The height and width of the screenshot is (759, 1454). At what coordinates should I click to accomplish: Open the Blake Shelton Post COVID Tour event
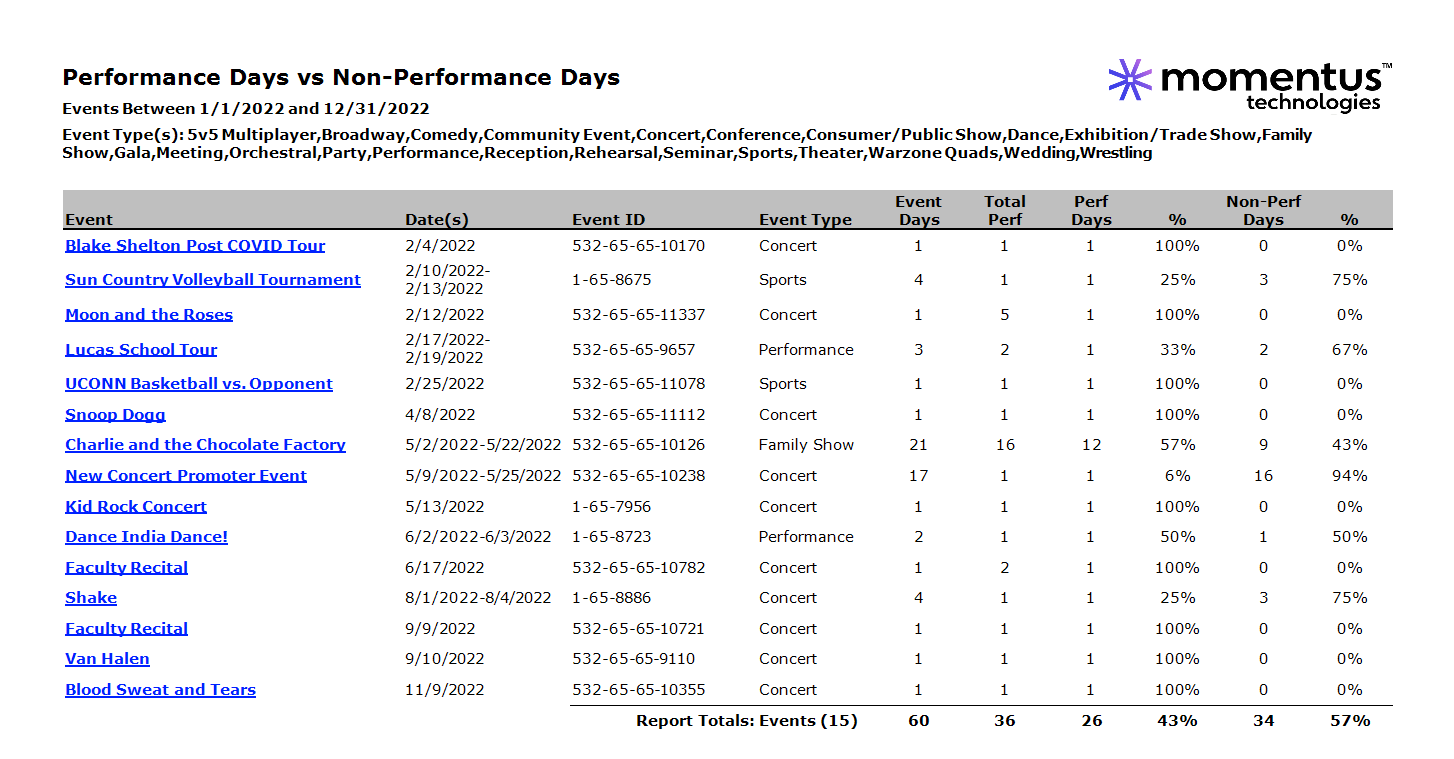pos(194,245)
